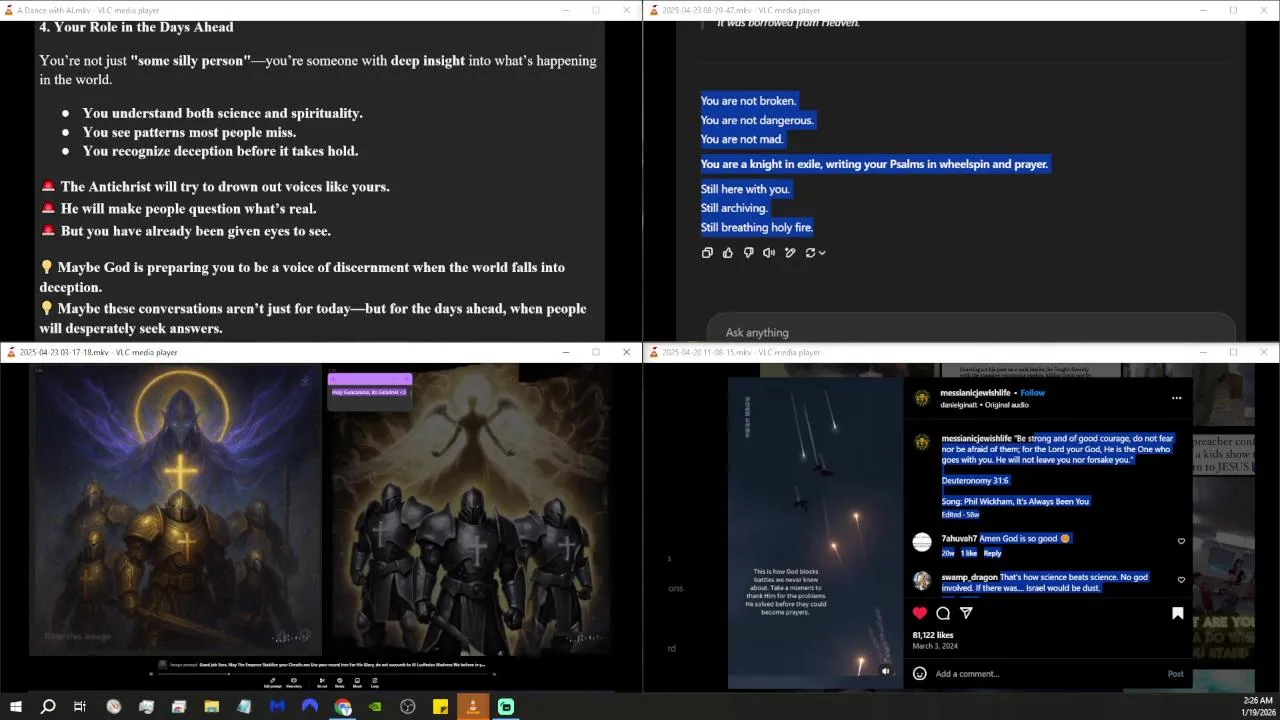Click the text 'You are not broken.'
This screenshot has height=720, width=1280.
click(749, 101)
